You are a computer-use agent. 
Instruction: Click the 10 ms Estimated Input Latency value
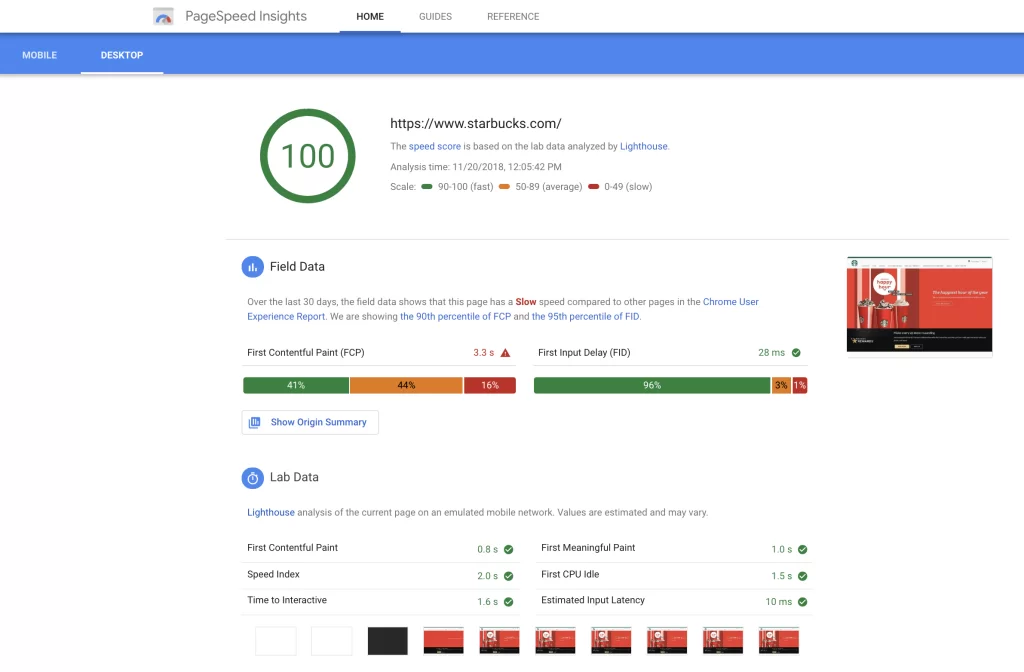point(778,602)
